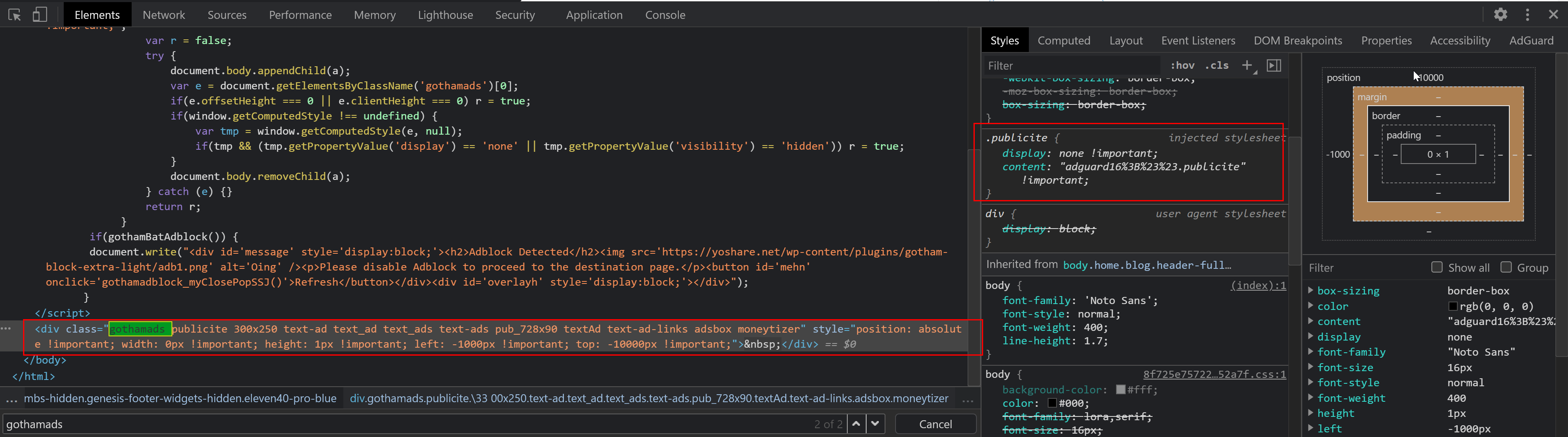1568x437 pixels.
Task: Switch to the Sources tab
Action: click(x=227, y=15)
